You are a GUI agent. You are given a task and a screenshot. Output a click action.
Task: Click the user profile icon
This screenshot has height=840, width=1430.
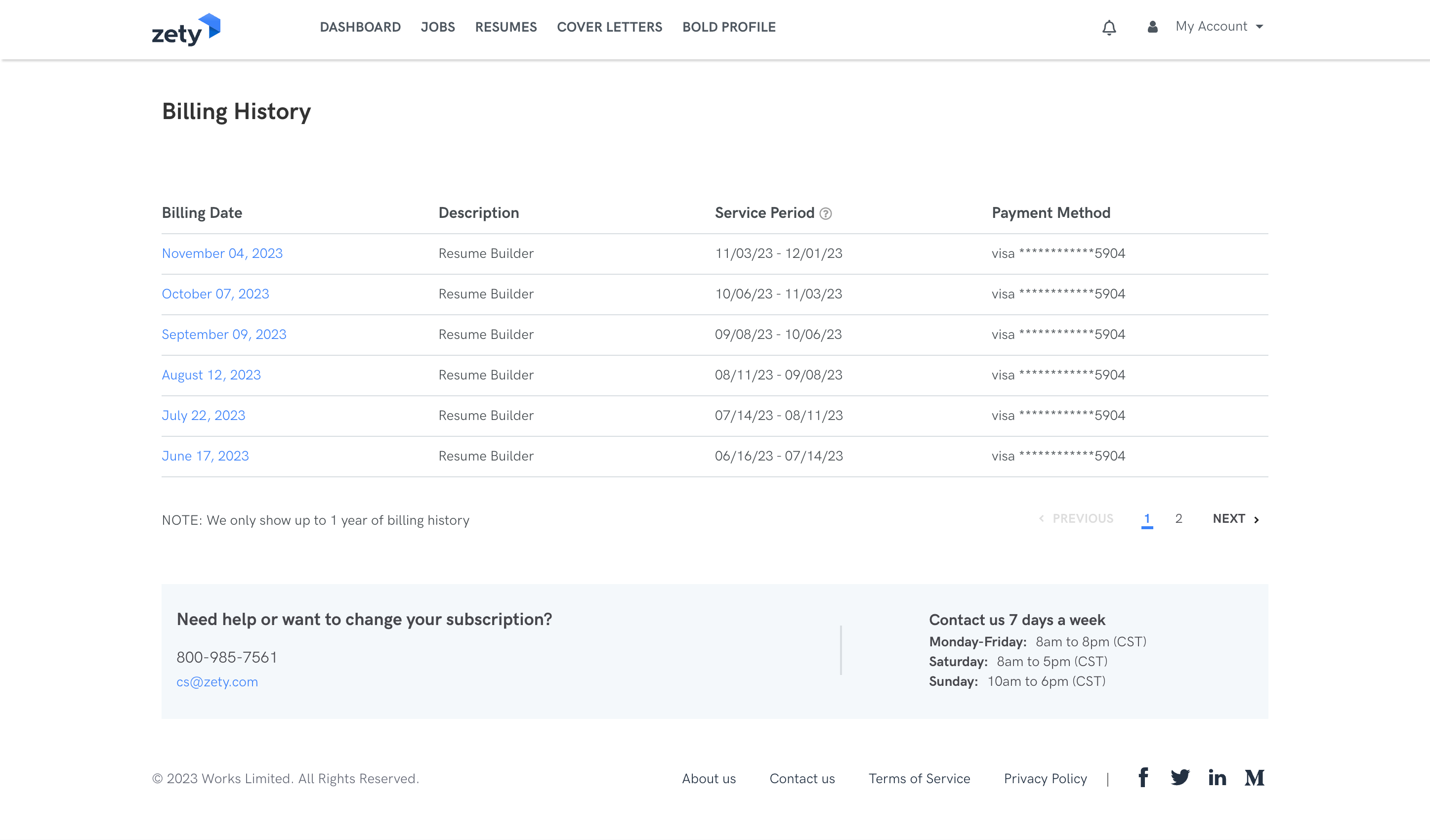click(1152, 27)
